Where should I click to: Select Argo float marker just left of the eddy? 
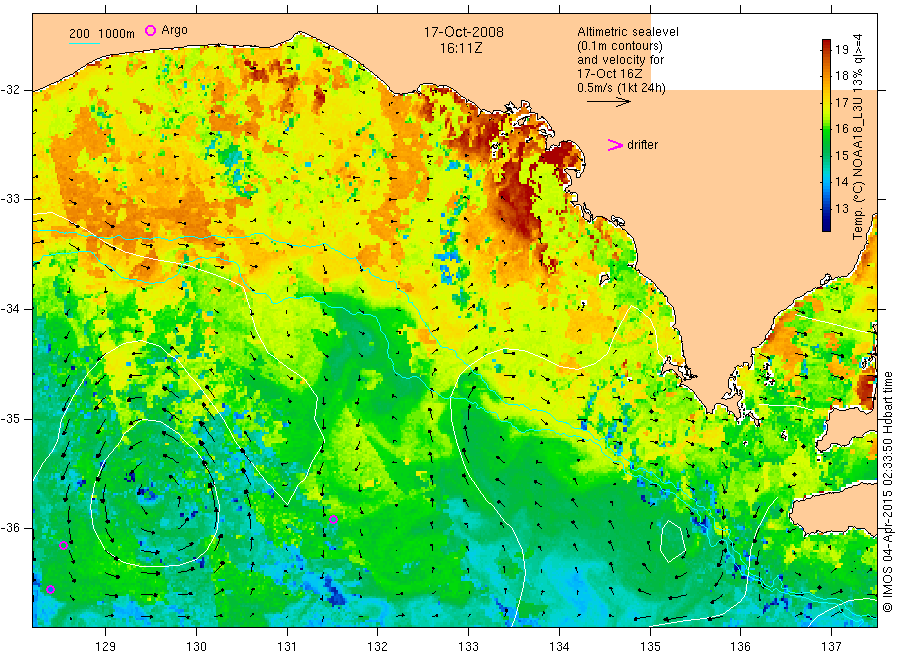64,545
